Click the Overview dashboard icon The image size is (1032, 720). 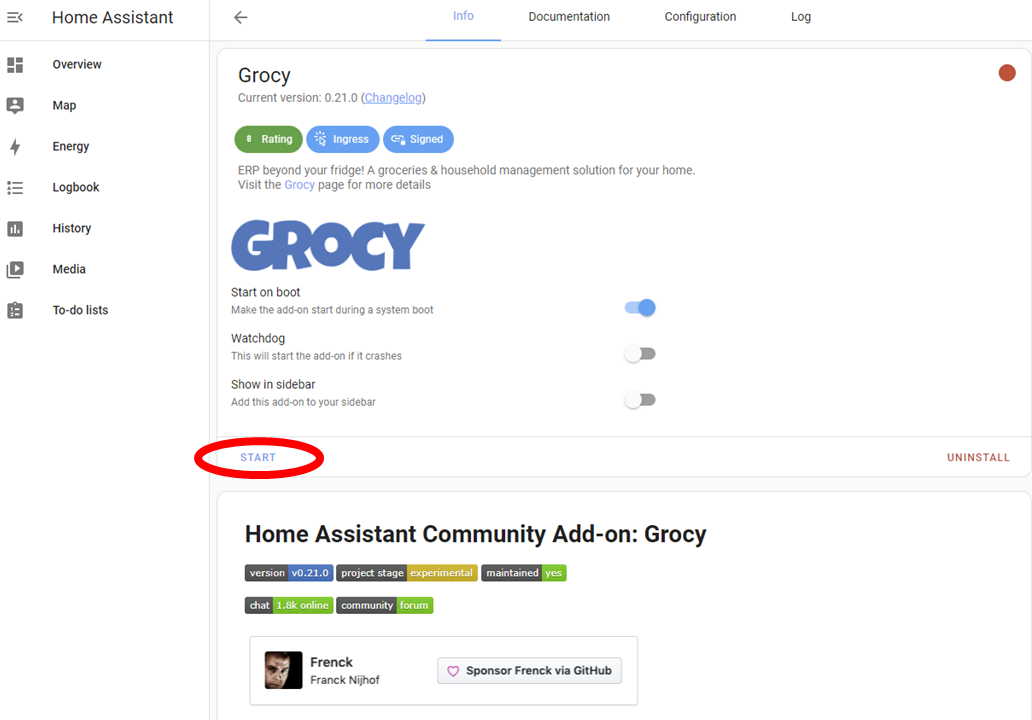click(15, 64)
